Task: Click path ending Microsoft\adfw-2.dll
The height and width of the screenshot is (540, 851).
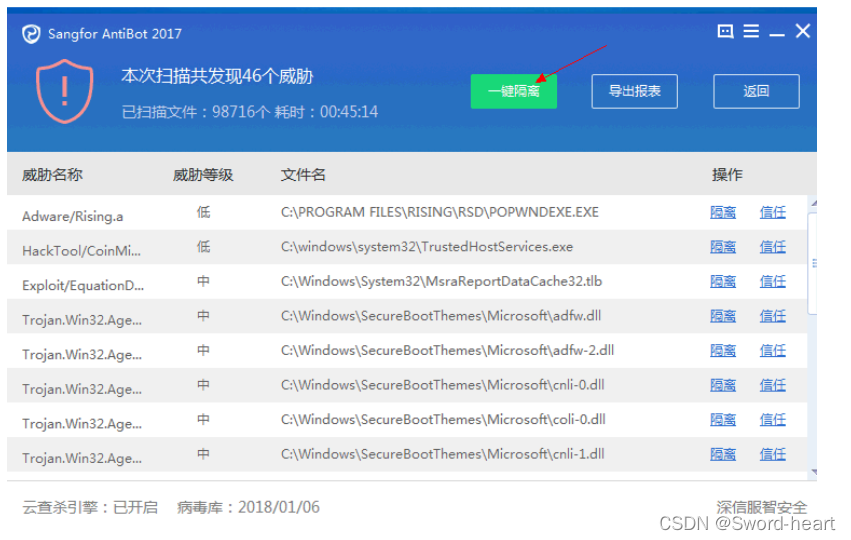Action: (447, 351)
